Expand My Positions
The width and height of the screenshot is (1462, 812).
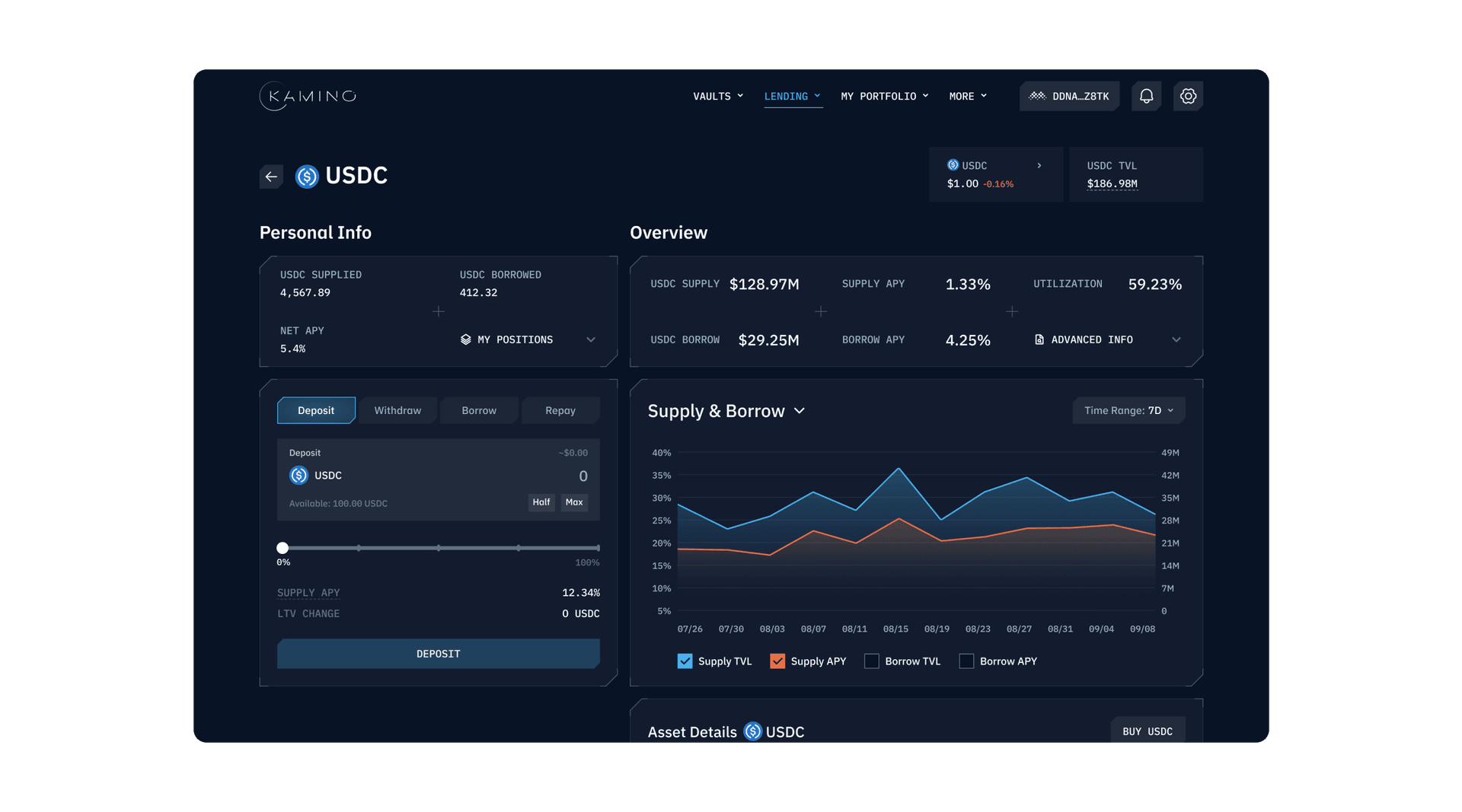(x=528, y=339)
